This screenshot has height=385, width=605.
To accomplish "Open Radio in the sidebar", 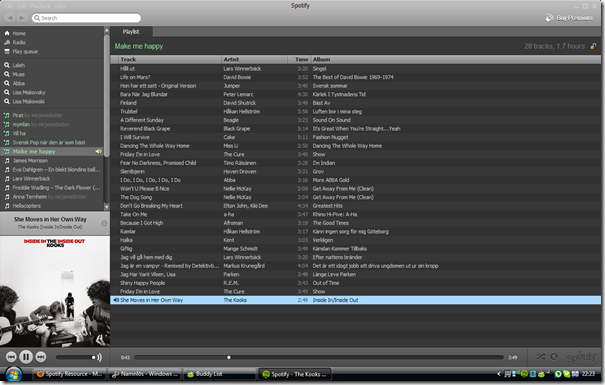I will pyautogui.click(x=19, y=42).
